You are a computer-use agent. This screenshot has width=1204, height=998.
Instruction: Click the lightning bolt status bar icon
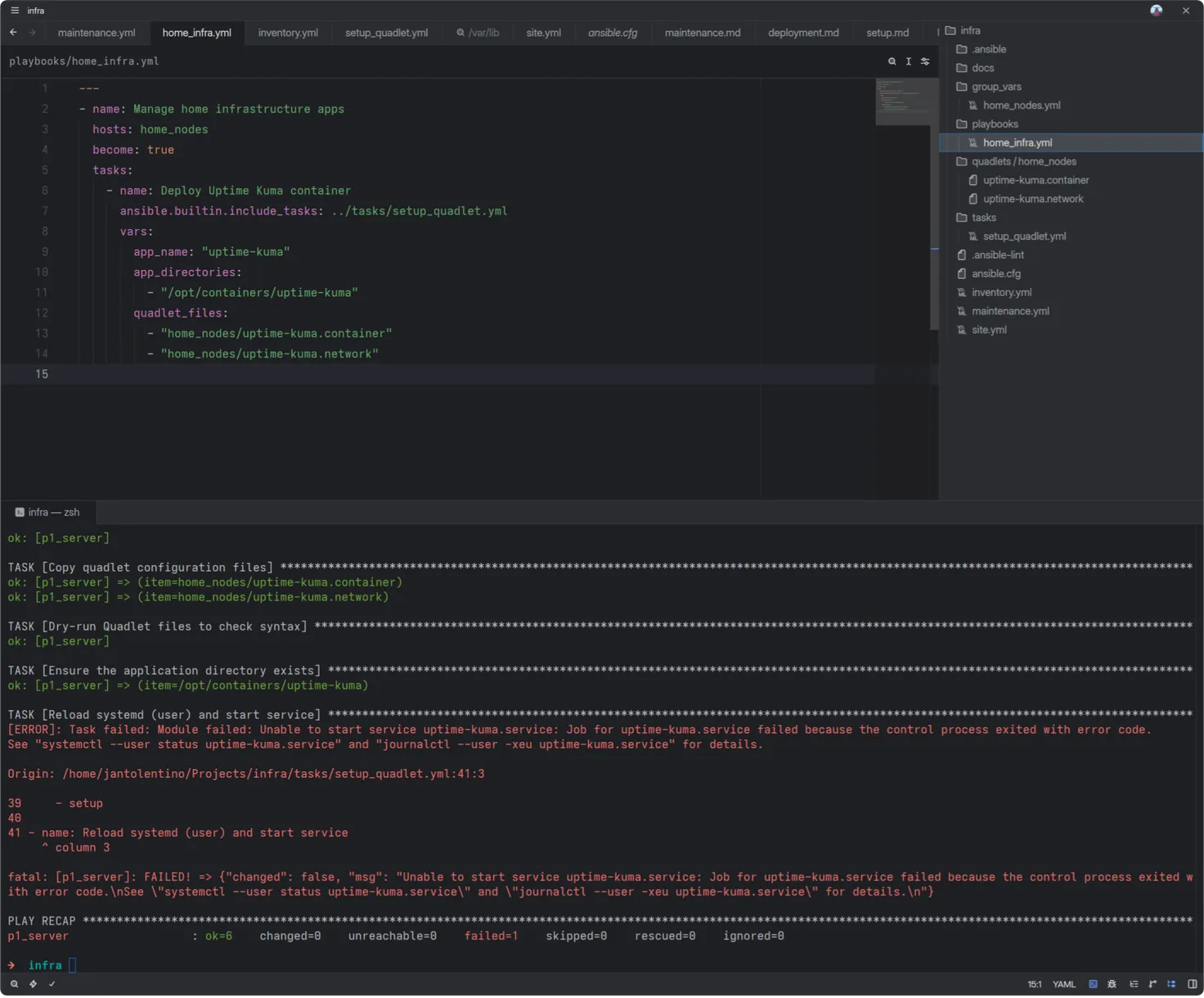[x=33, y=984]
